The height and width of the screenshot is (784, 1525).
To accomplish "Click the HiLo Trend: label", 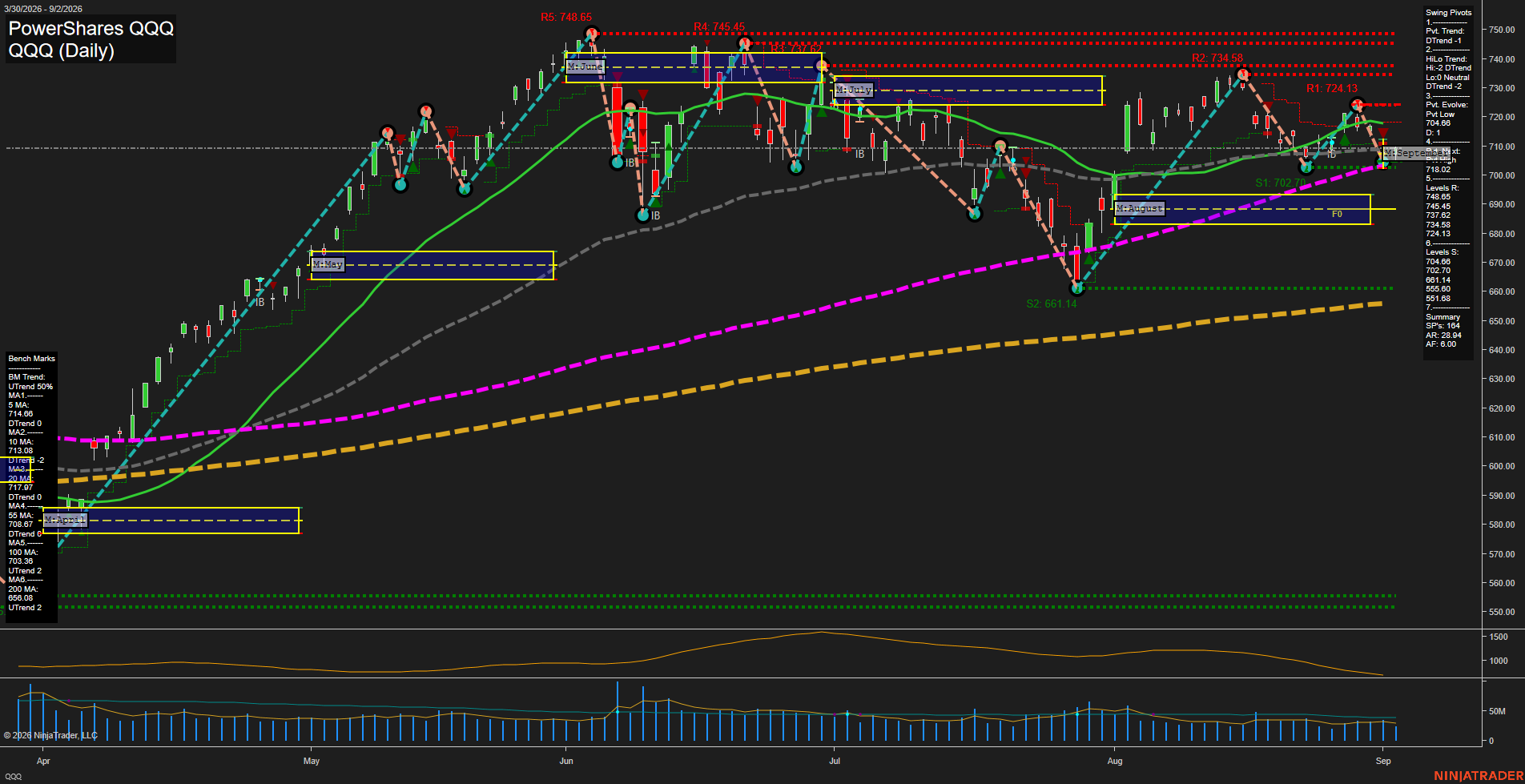I will click(x=1447, y=59).
